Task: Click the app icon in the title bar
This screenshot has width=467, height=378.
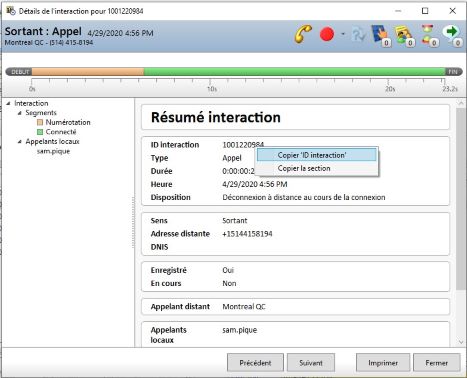Action: tap(11, 11)
